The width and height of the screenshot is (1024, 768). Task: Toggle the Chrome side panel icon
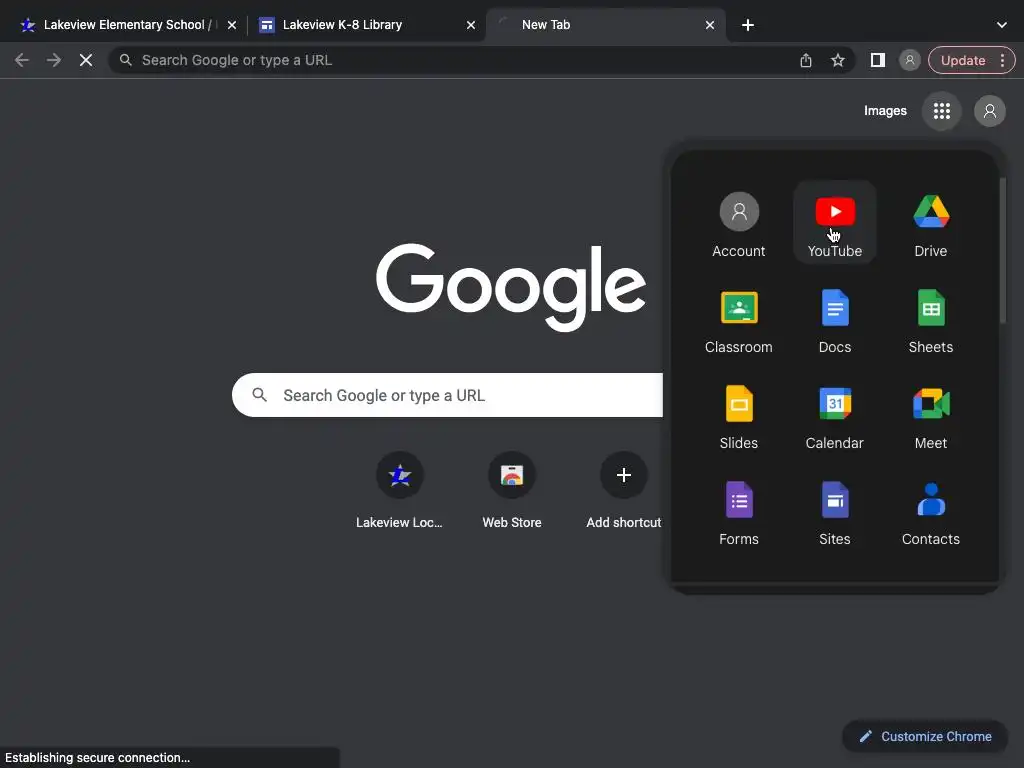point(877,60)
